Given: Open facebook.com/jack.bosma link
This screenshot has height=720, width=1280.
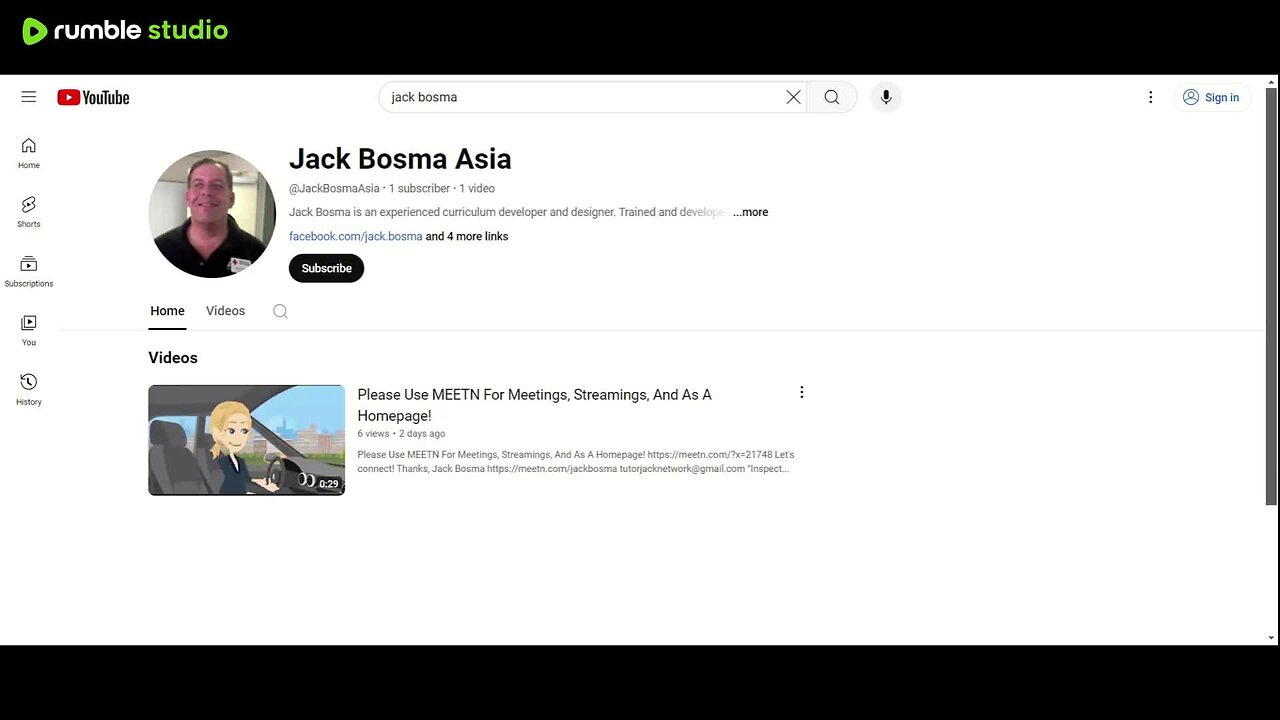Looking at the screenshot, I should [x=355, y=236].
